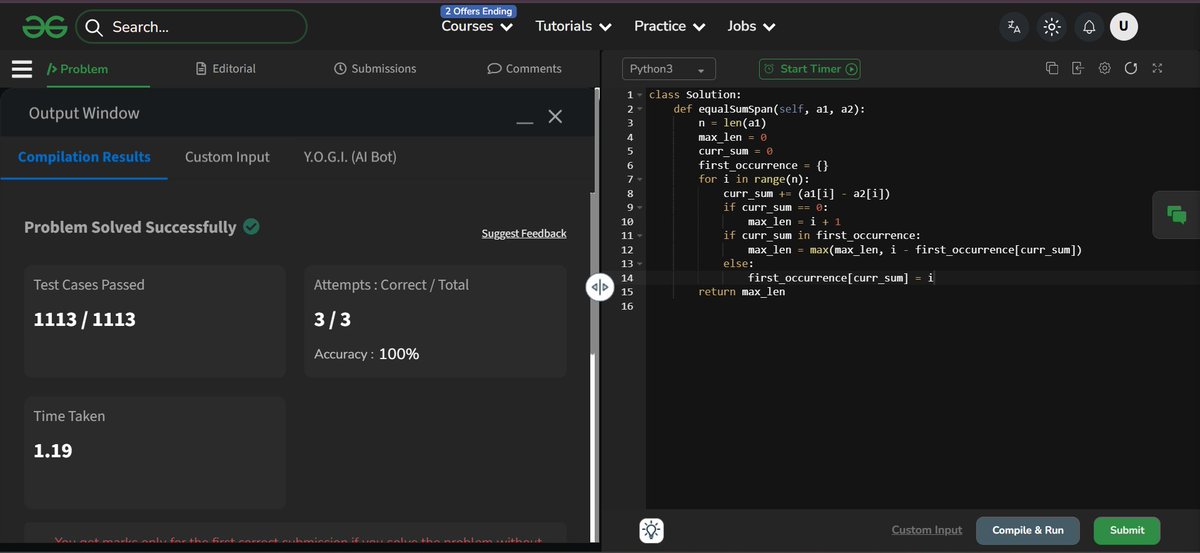
Task: Expand the Practice dropdown
Action: point(670,27)
